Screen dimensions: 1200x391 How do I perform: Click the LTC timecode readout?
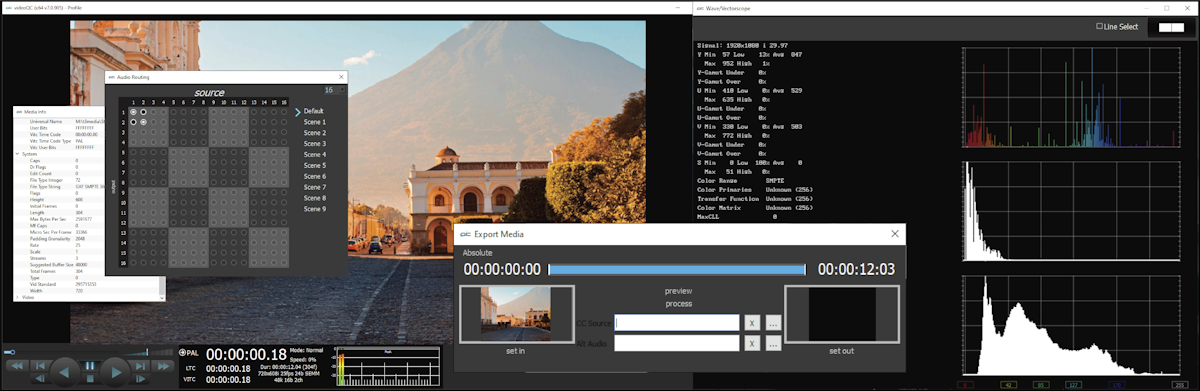tap(228, 368)
